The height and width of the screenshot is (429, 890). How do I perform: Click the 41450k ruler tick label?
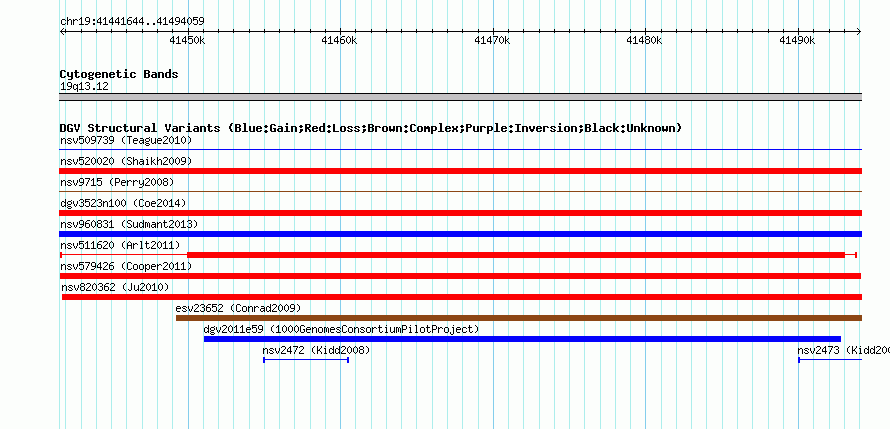coord(187,40)
